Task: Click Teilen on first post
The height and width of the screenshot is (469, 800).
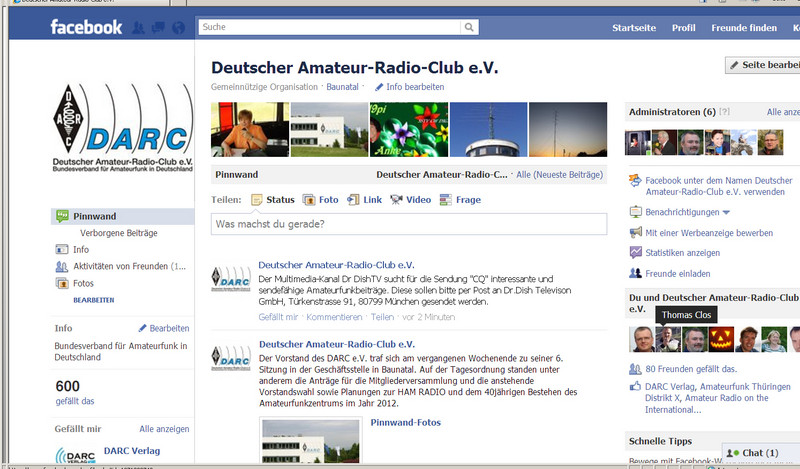Action: 382,317
